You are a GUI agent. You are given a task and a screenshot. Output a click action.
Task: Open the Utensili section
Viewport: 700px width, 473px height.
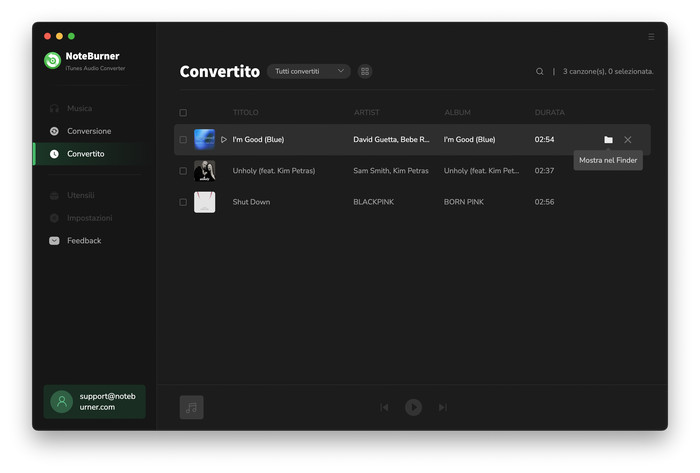pyautogui.click(x=71, y=195)
